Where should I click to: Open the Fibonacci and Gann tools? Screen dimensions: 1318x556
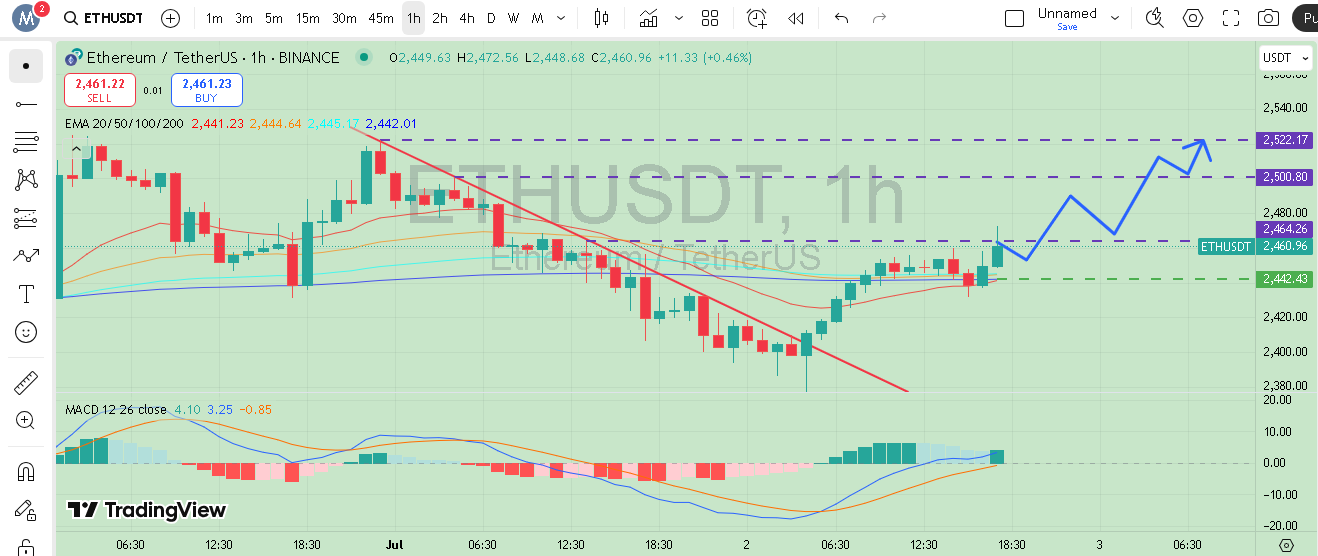point(26,142)
